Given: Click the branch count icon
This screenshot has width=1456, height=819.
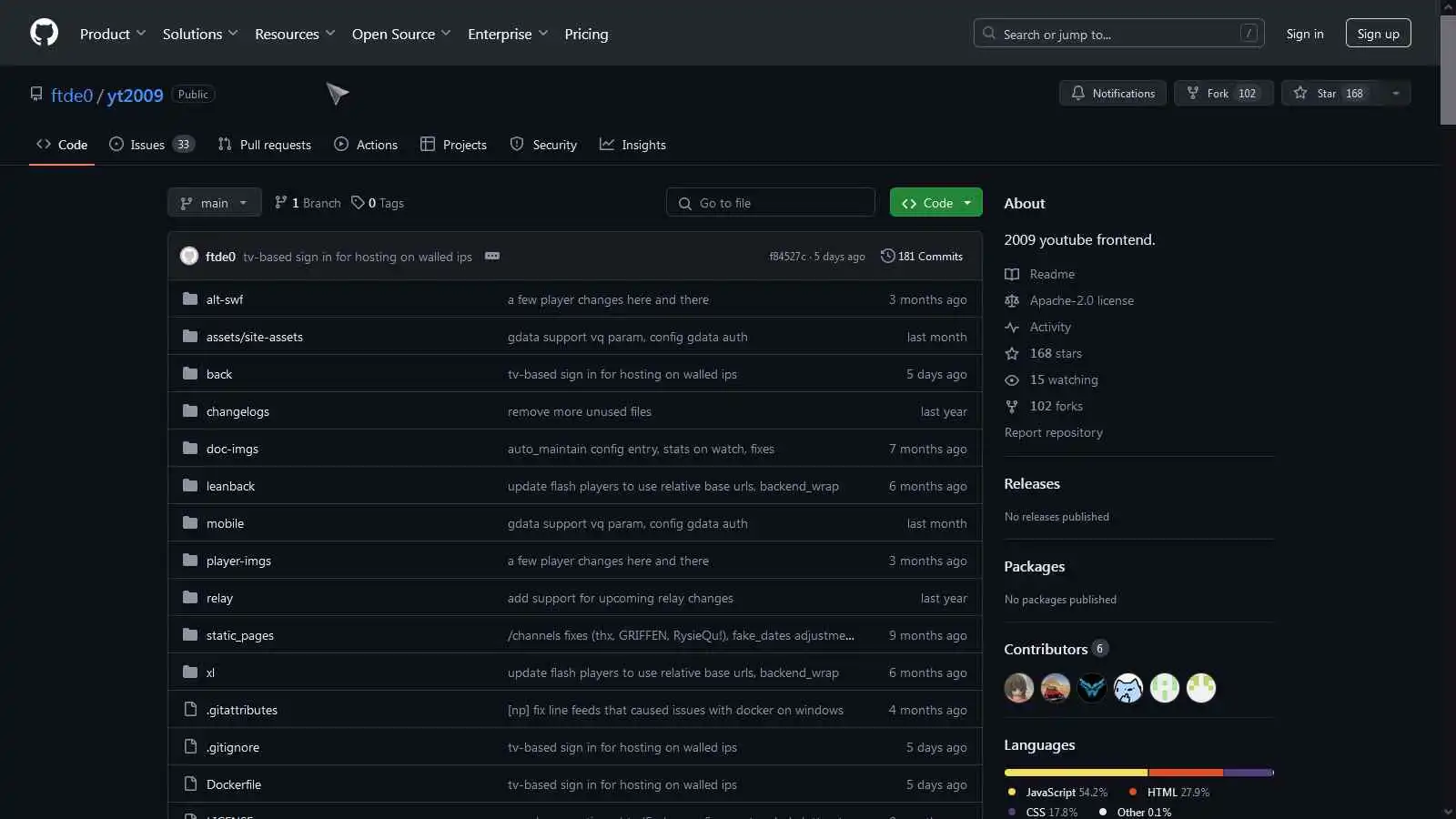Looking at the screenshot, I should 281,203.
